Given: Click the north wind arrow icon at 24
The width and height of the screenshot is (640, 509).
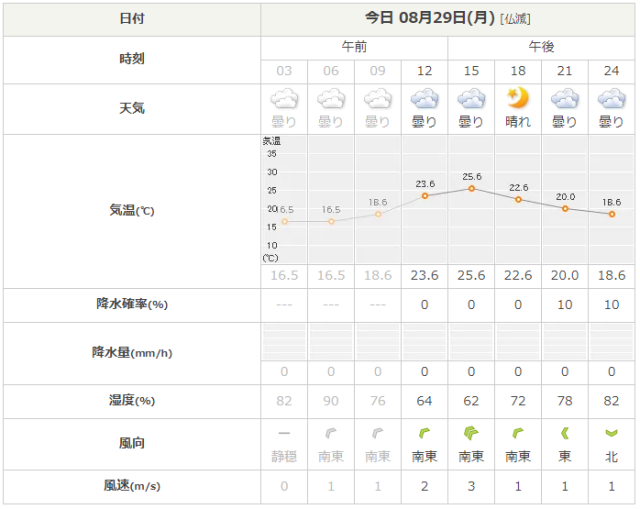Looking at the screenshot, I should [611, 433].
